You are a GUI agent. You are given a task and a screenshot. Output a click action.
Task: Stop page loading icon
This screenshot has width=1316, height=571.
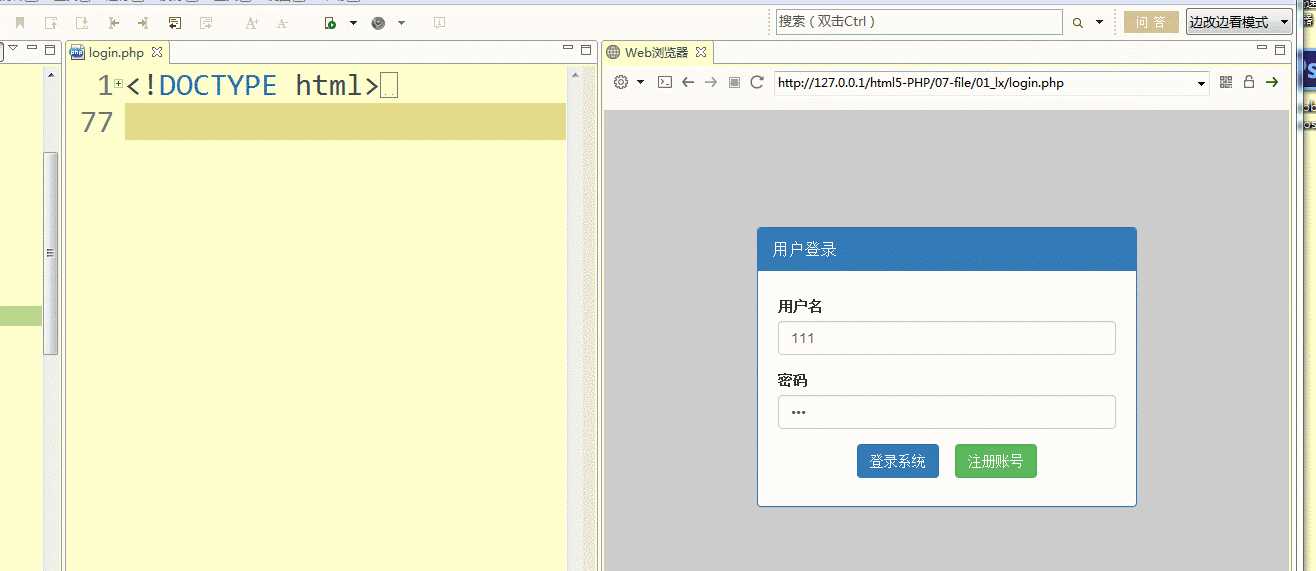[x=734, y=82]
